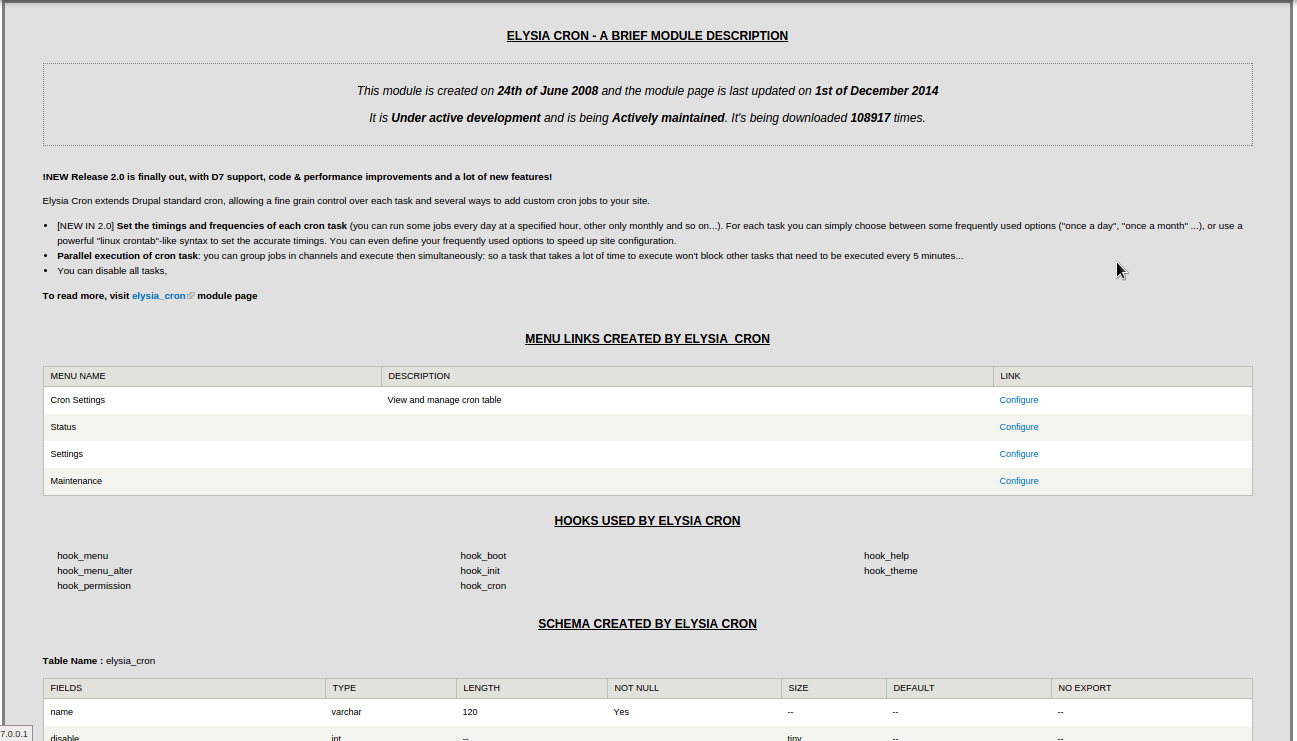Click the FIELDS column header in schema table

point(66,688)
